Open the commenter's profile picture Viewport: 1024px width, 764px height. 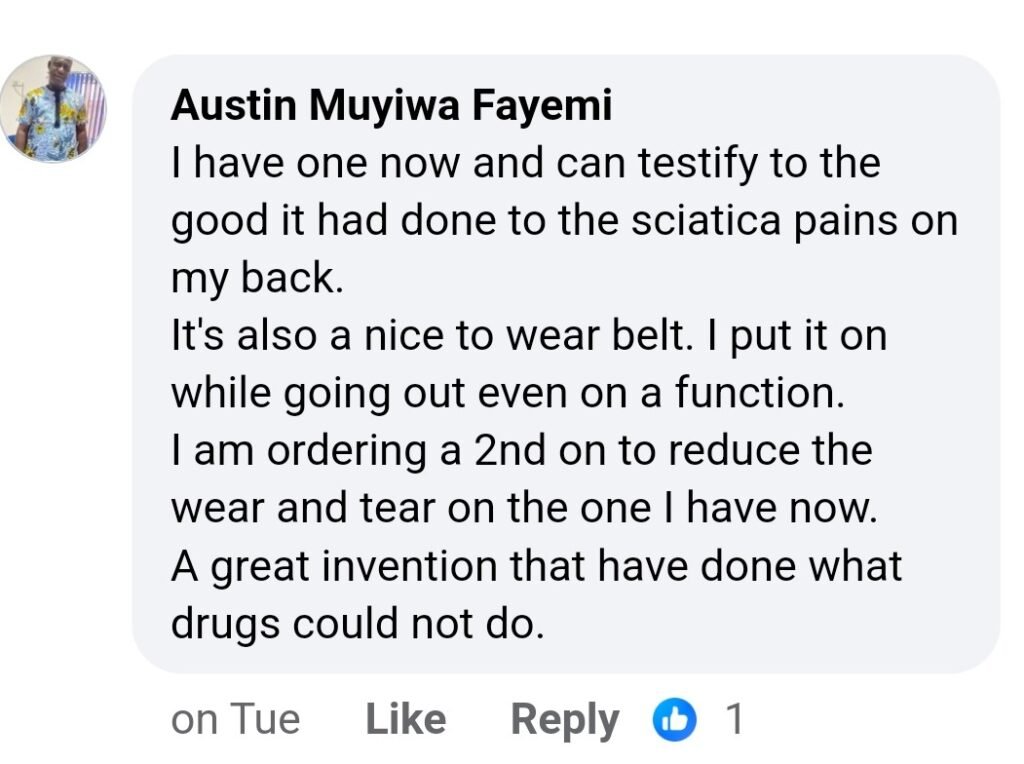point(53,108)
